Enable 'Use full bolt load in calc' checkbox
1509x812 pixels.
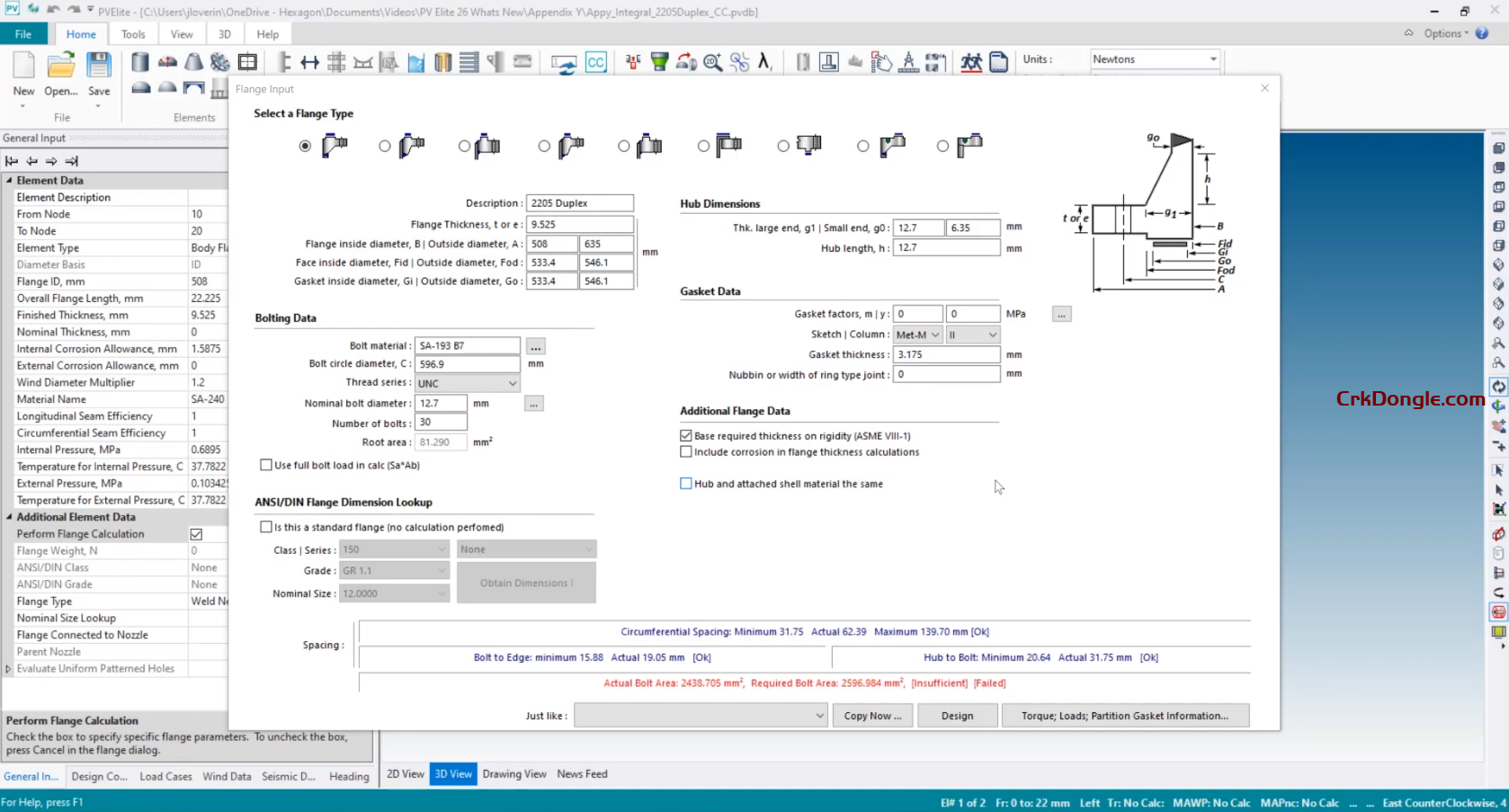coord(266,465)
